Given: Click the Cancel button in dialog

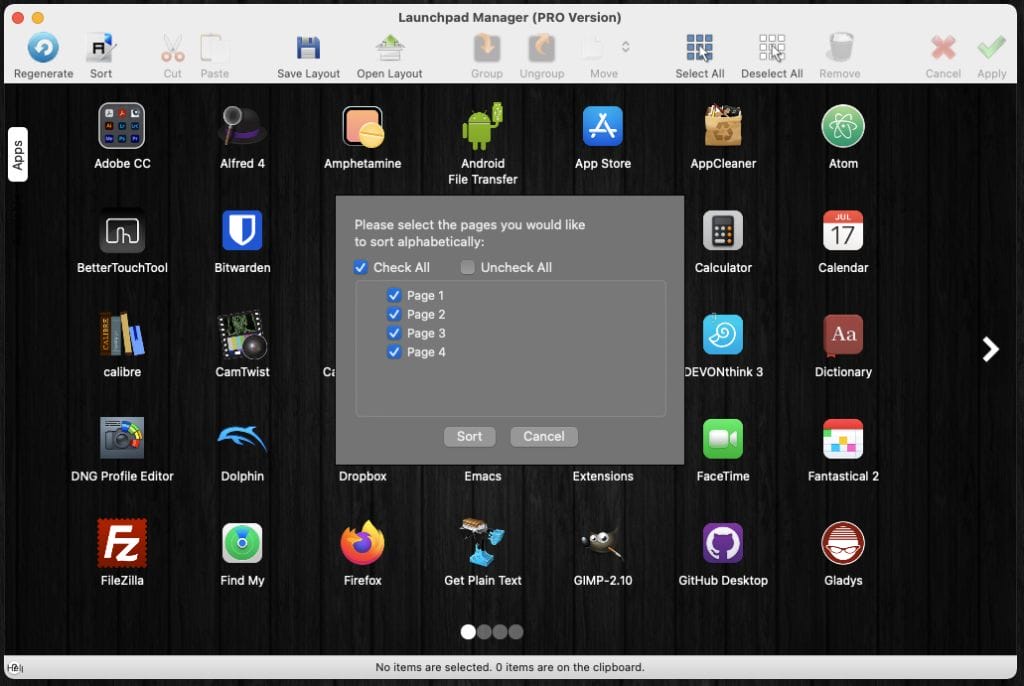Looking at the screenshot, I should 543,437.
